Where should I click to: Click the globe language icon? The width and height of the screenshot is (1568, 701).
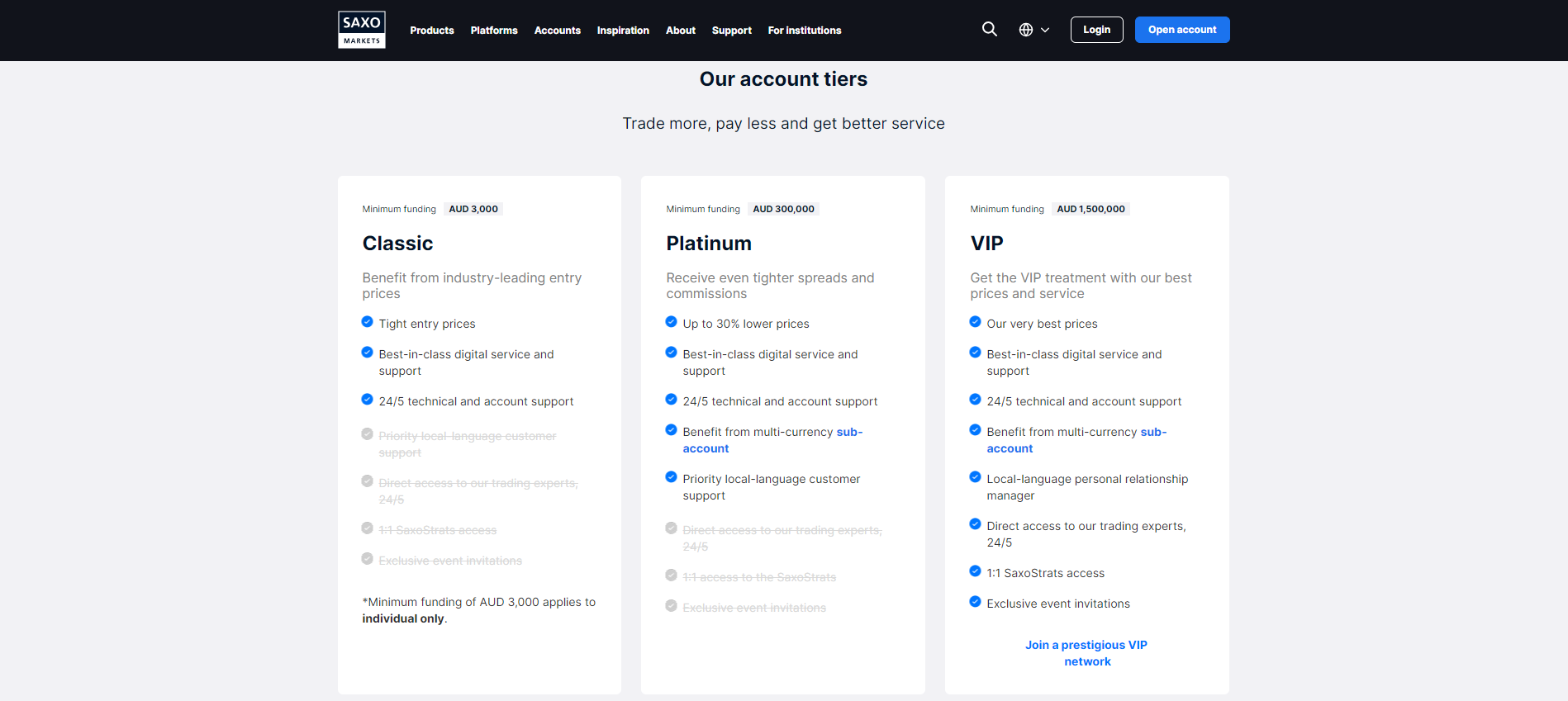click(1026, 30)
